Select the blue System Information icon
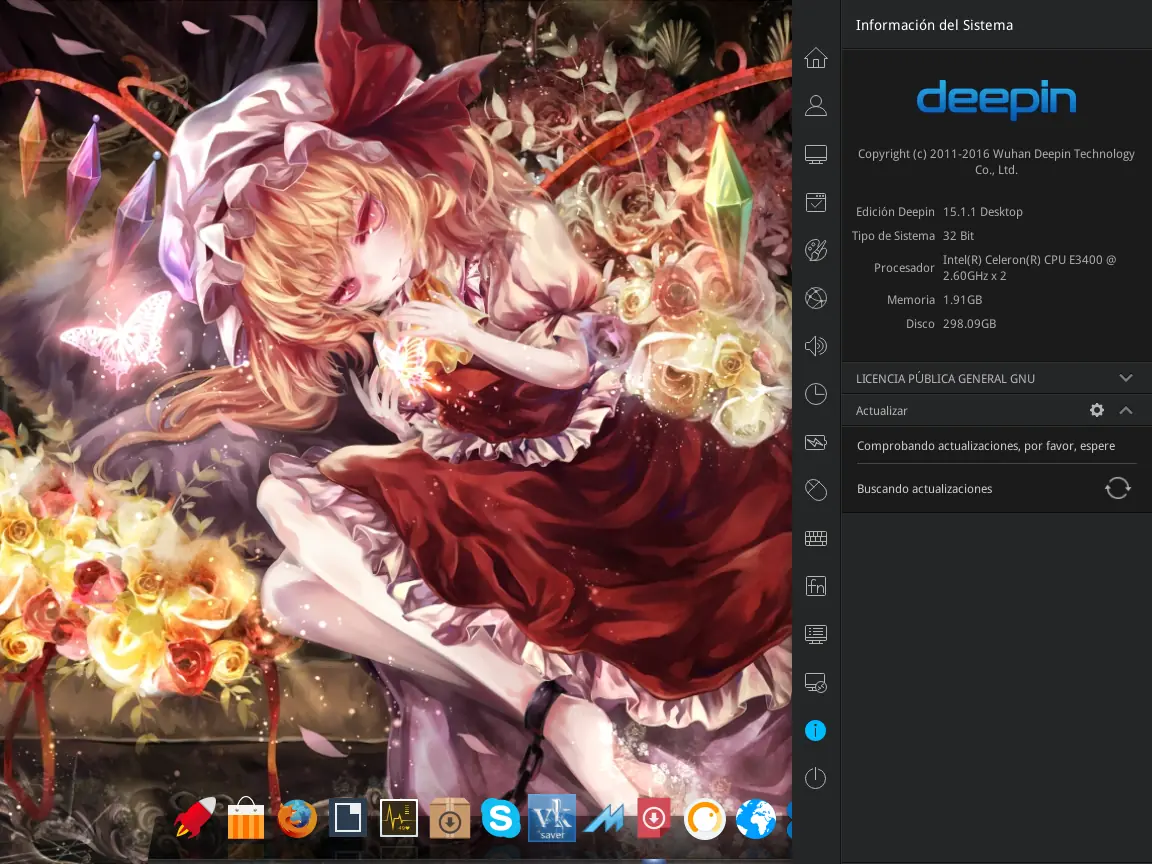1152x864 pixels. point(816,730)
